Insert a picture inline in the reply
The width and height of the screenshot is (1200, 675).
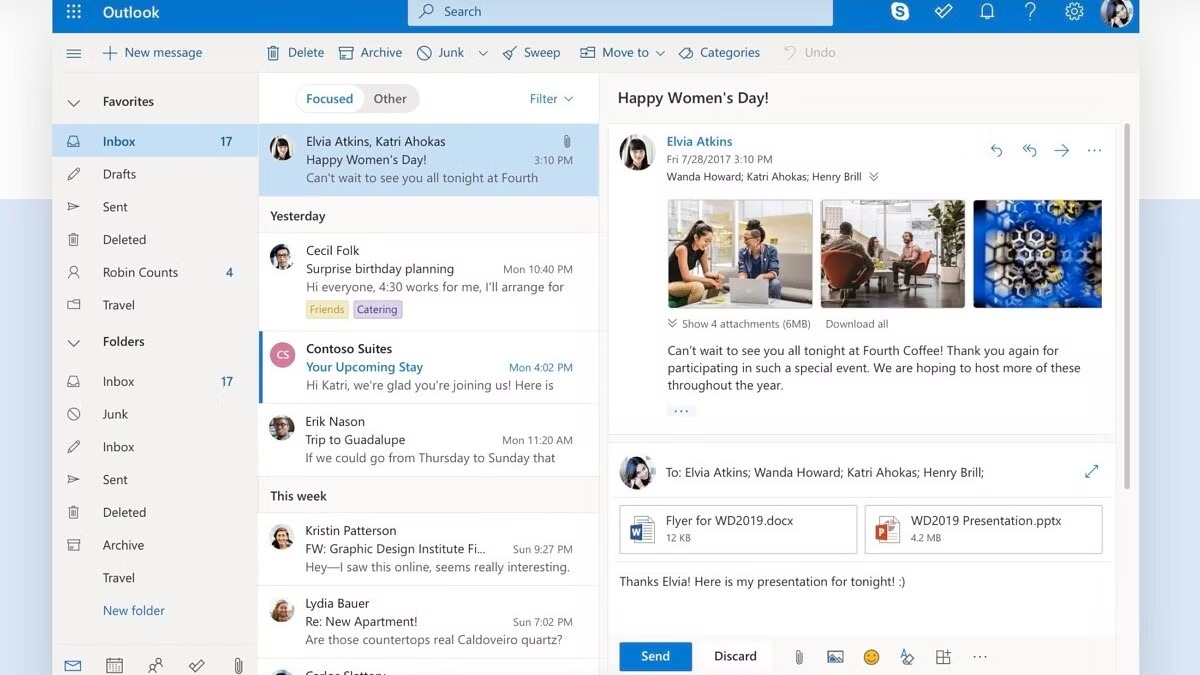coord(835,656)
